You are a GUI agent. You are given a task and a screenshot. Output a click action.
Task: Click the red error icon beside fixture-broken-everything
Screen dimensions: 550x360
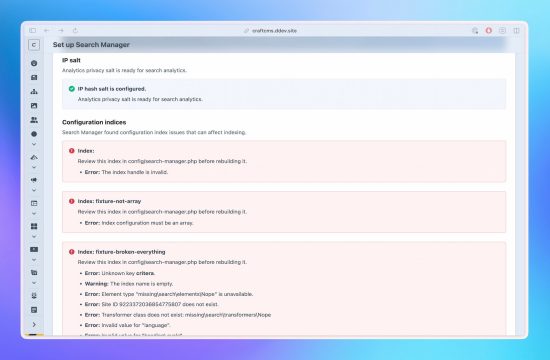72,252
